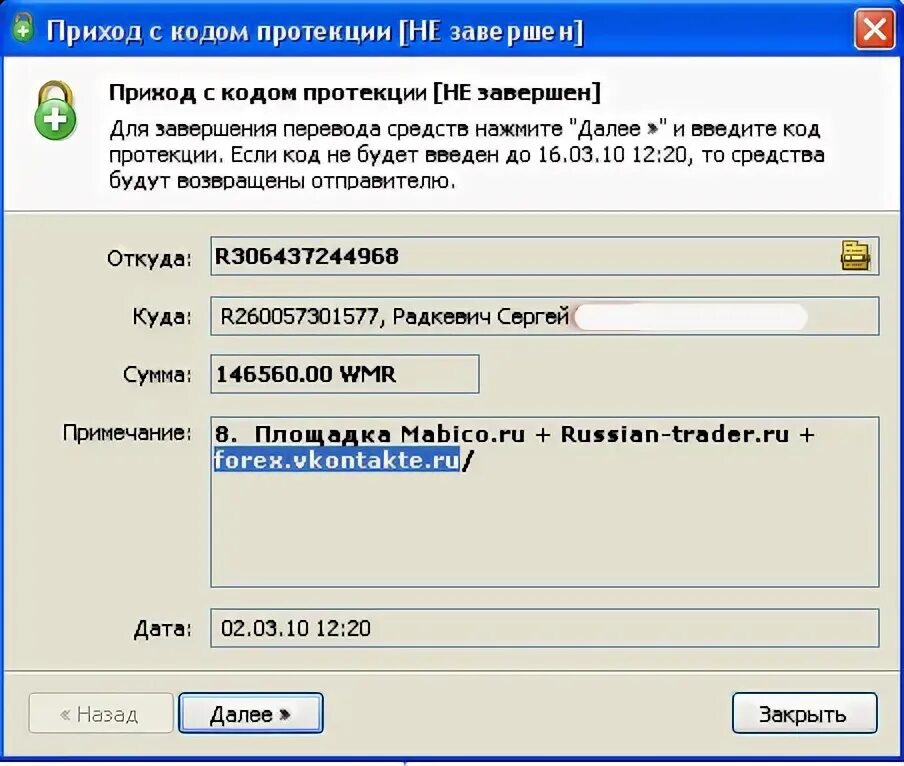The image size is (904, 766).
Task: Click the protection-code padlock icon in title bar
Action: pos(23,29)
